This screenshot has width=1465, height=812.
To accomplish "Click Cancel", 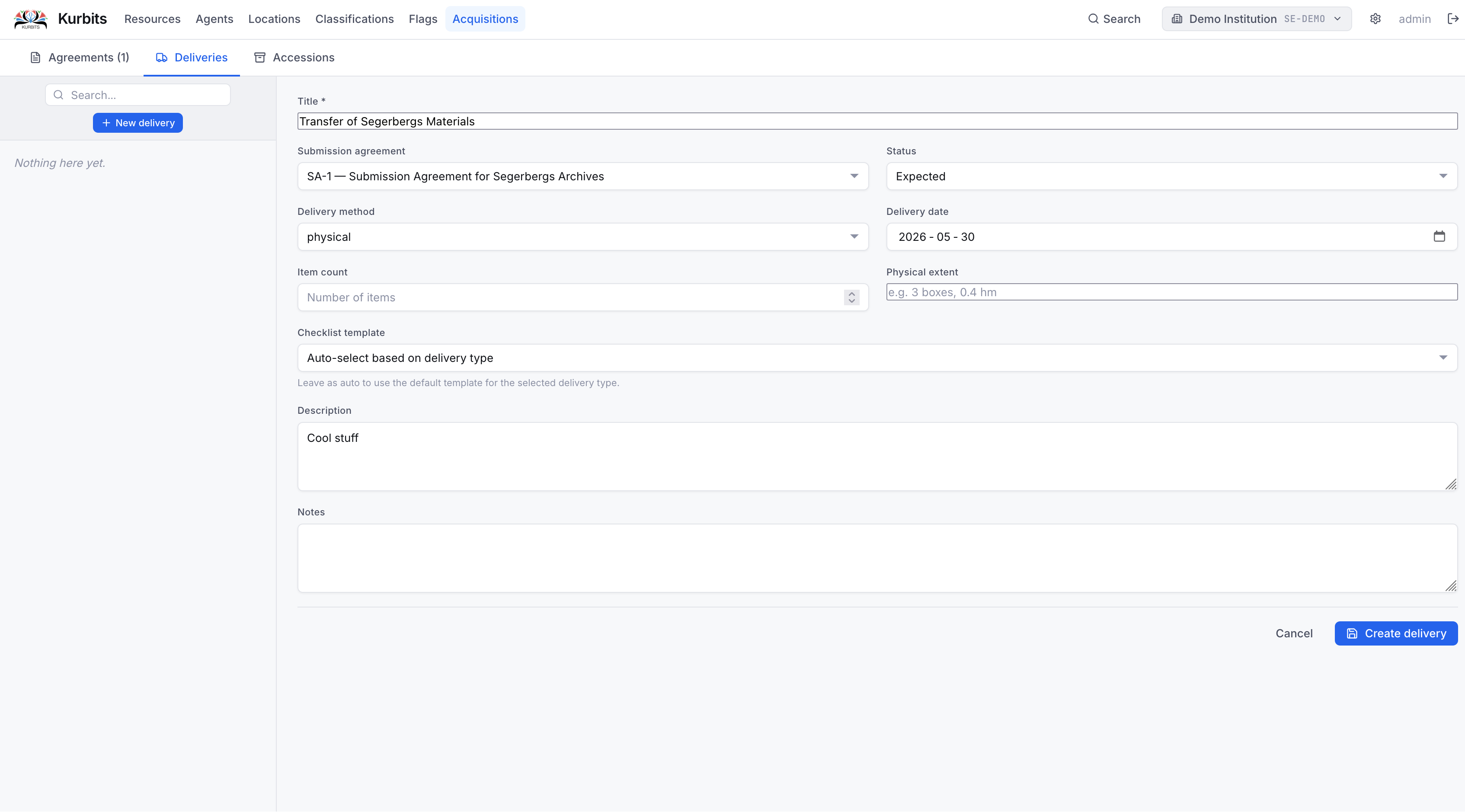I will tap(1294, 633).
